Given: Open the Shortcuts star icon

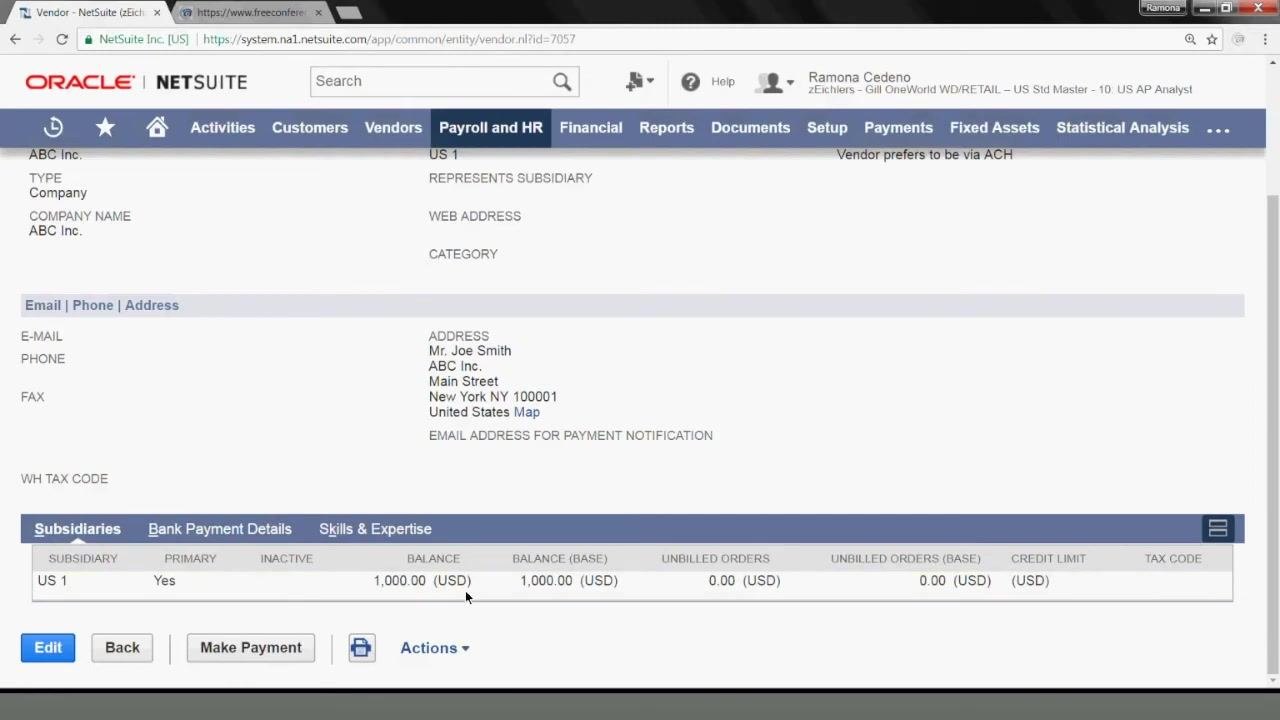Looking at the screenshot, I should pyautogui.click(x=105, y=127).
